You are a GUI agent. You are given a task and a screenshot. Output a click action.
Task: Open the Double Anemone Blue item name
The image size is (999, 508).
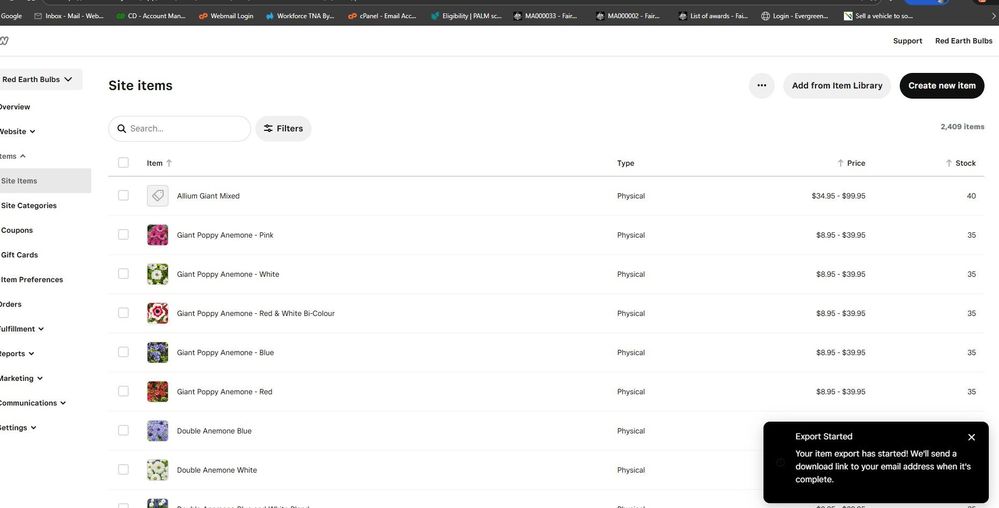pos(214,431)
